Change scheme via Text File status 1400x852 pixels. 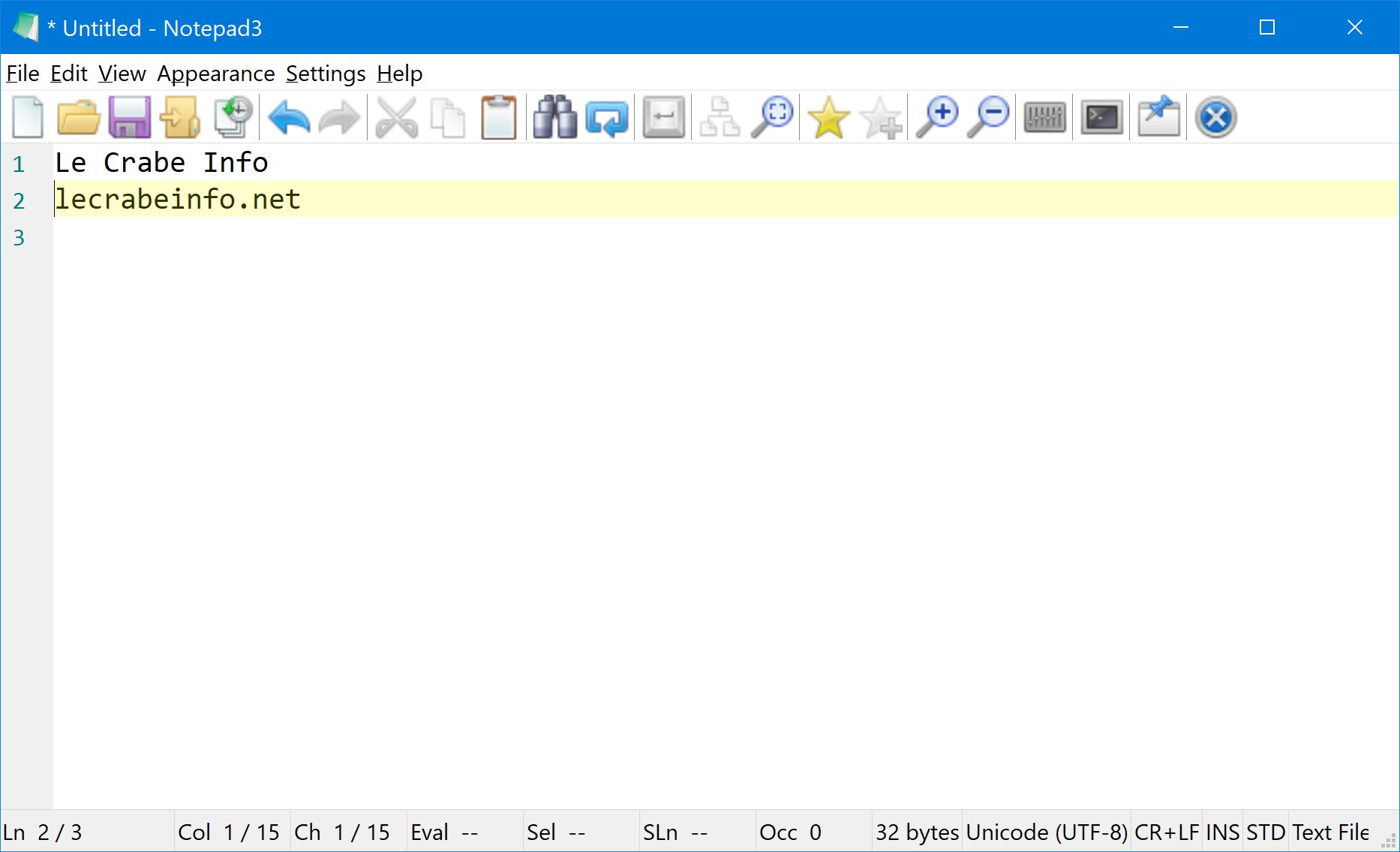(x=1330, y=832)
